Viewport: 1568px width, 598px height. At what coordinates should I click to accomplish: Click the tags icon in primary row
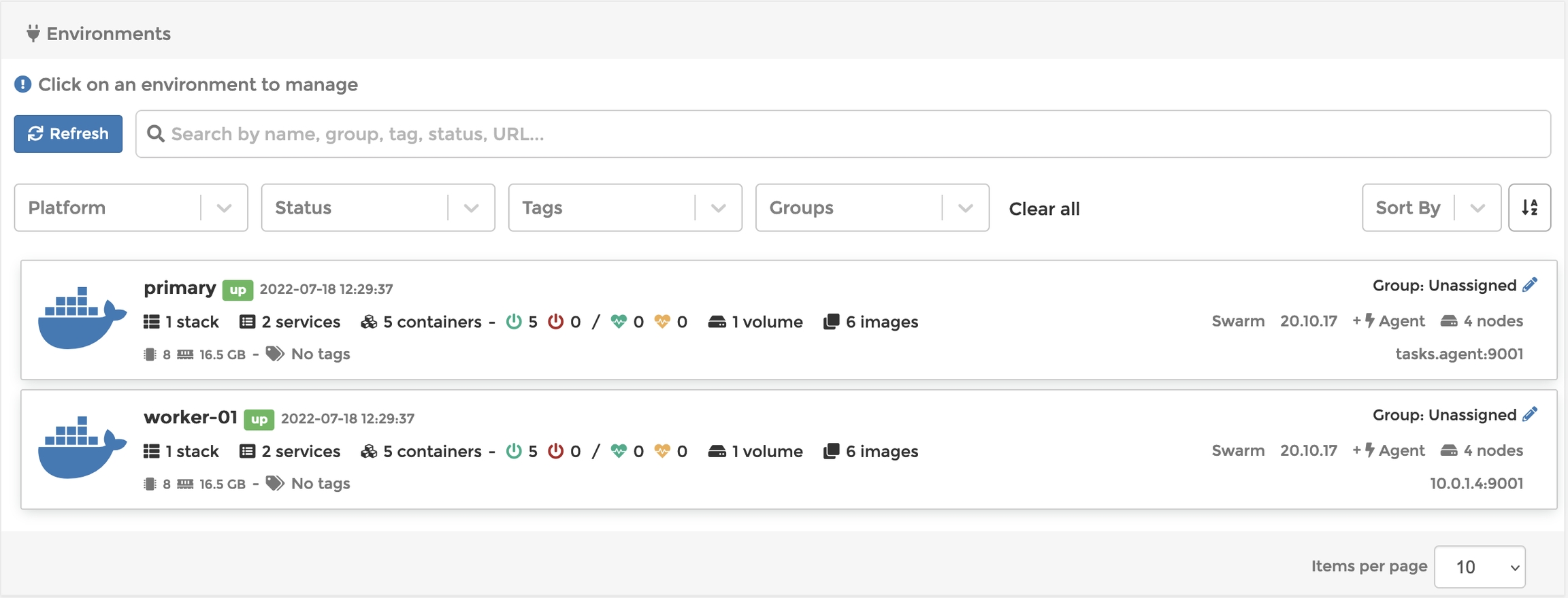[x=275, y=354]
